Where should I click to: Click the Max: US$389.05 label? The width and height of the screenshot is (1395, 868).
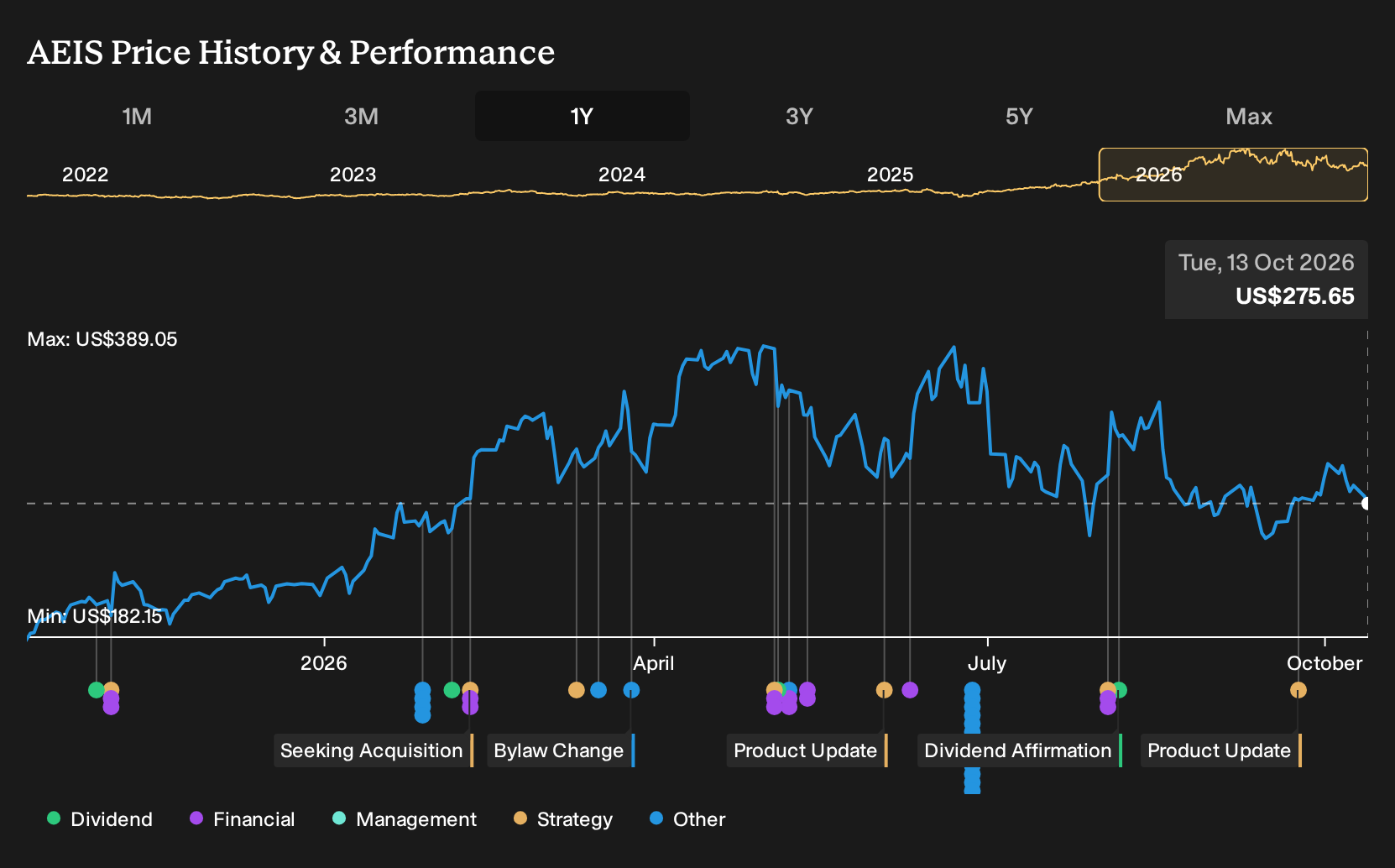pos(102,339)
